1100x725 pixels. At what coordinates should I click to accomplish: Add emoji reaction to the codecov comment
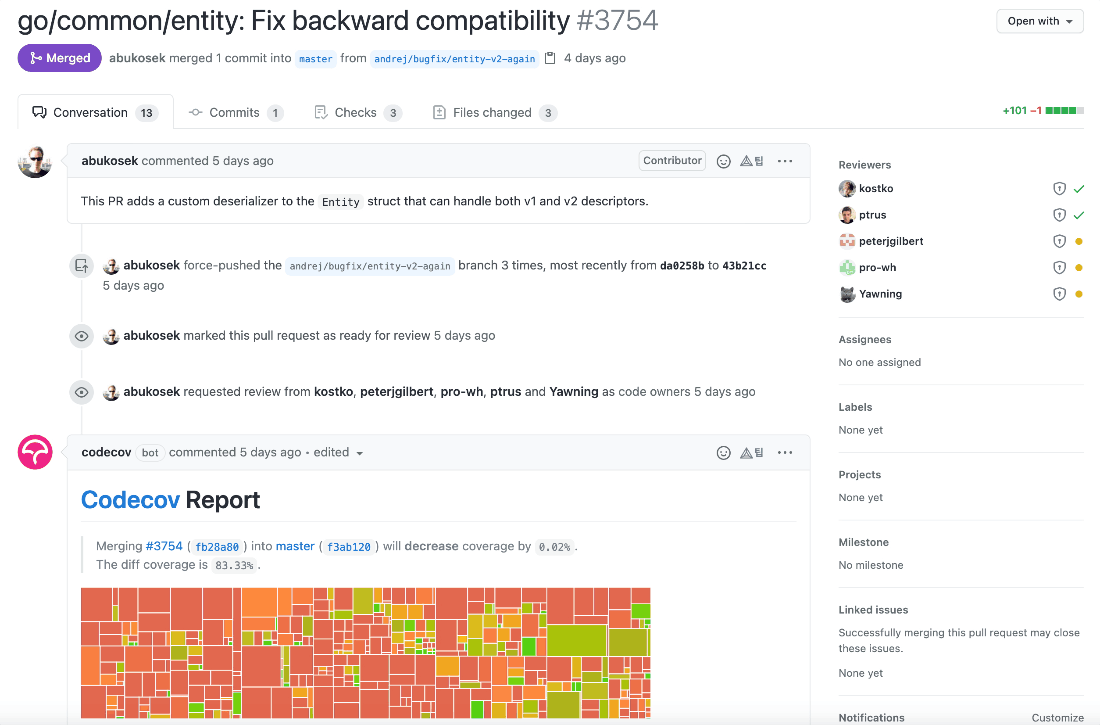pos(723,453)
